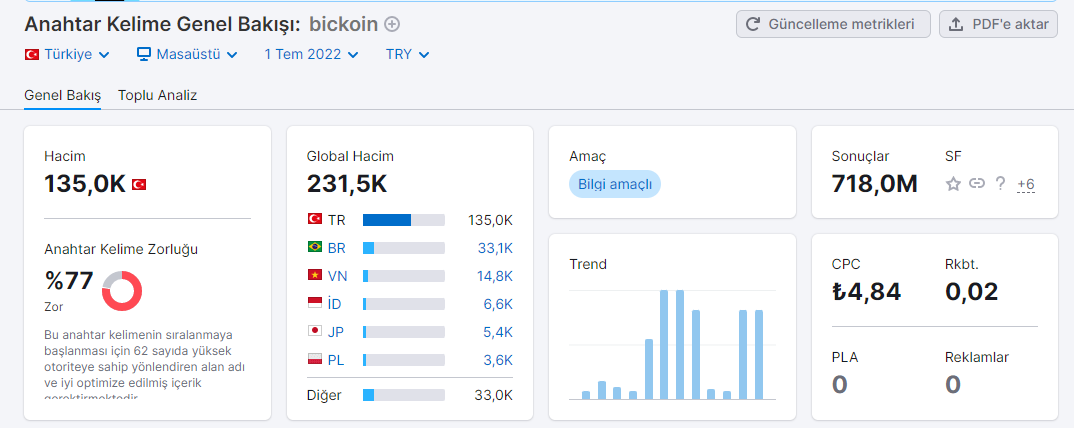Viewport: 1074px width, 428px height.
Task: Click the question mark icon under SF
Action: [x=1001, y=184]
